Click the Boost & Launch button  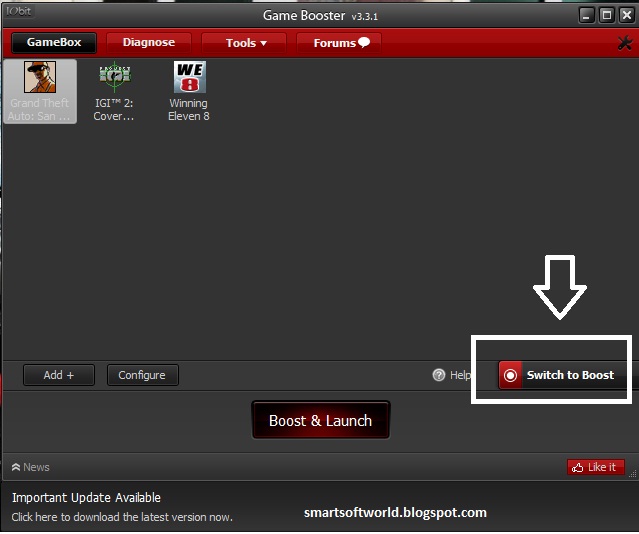pos(321,420)
